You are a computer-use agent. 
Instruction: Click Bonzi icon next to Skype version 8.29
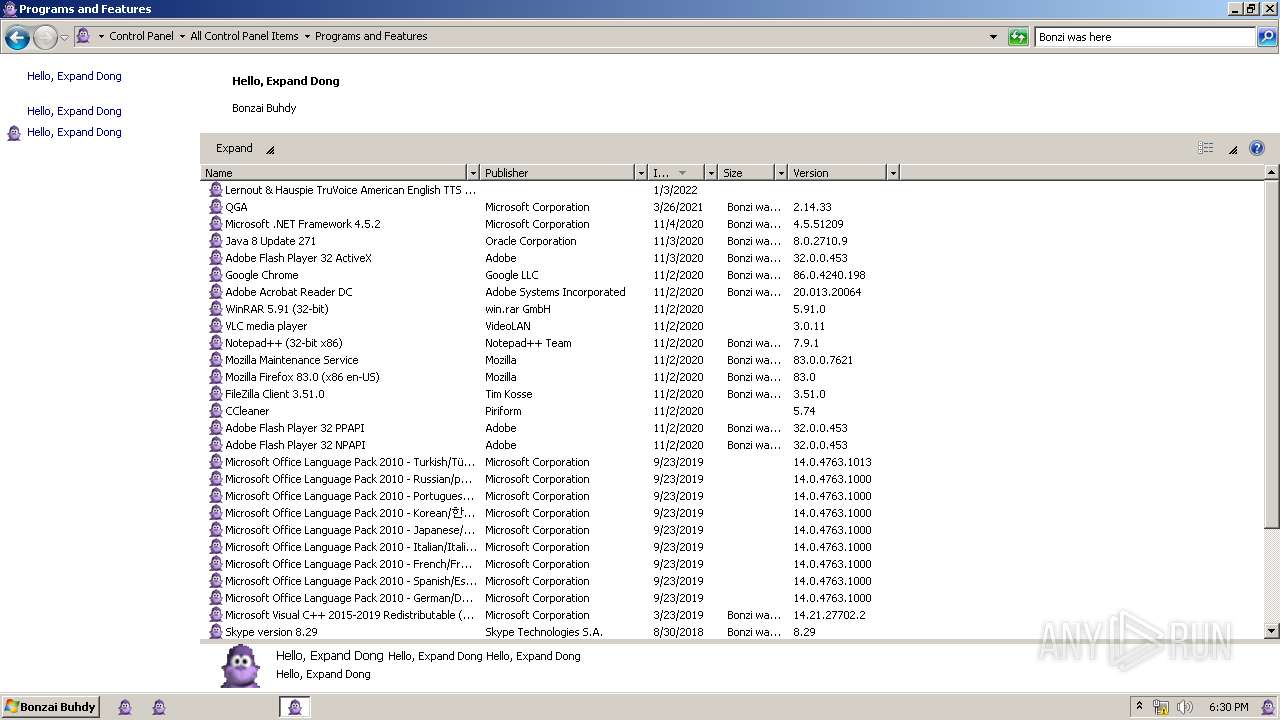pos(215,632)
